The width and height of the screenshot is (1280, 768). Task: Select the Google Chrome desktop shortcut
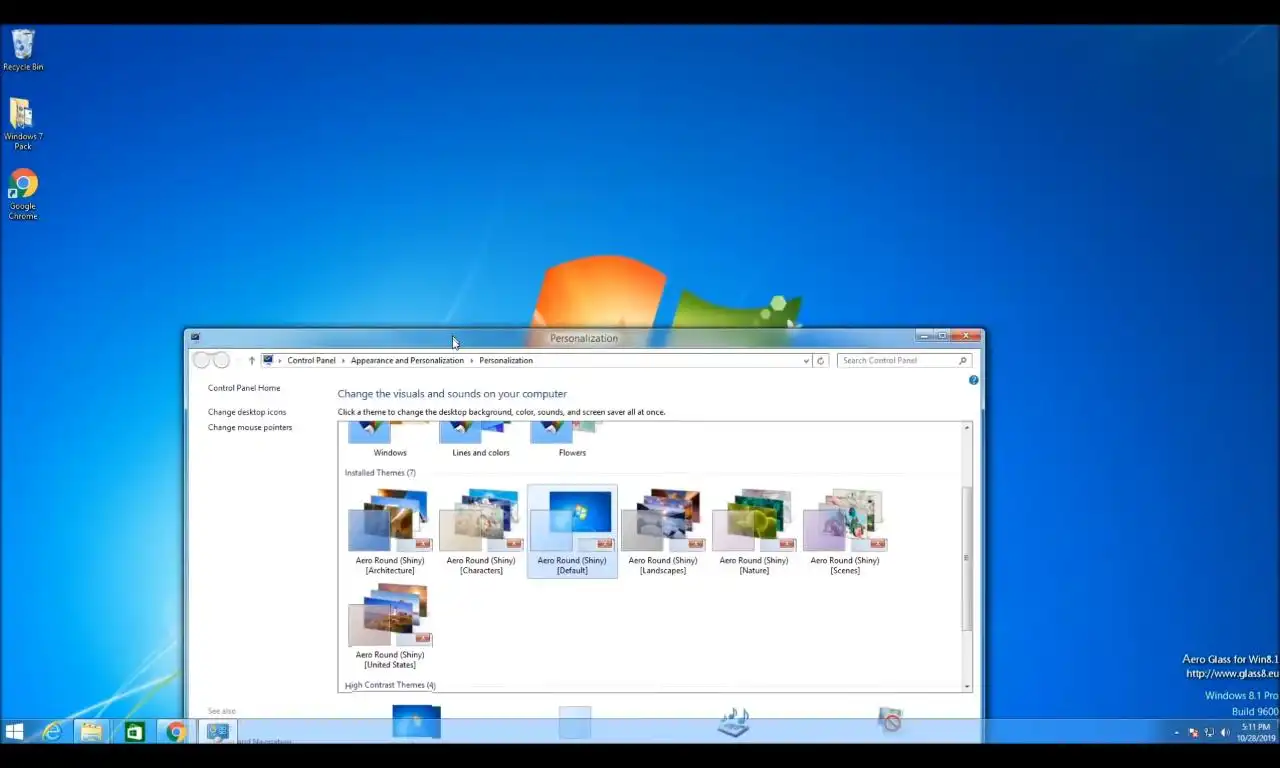23,195
